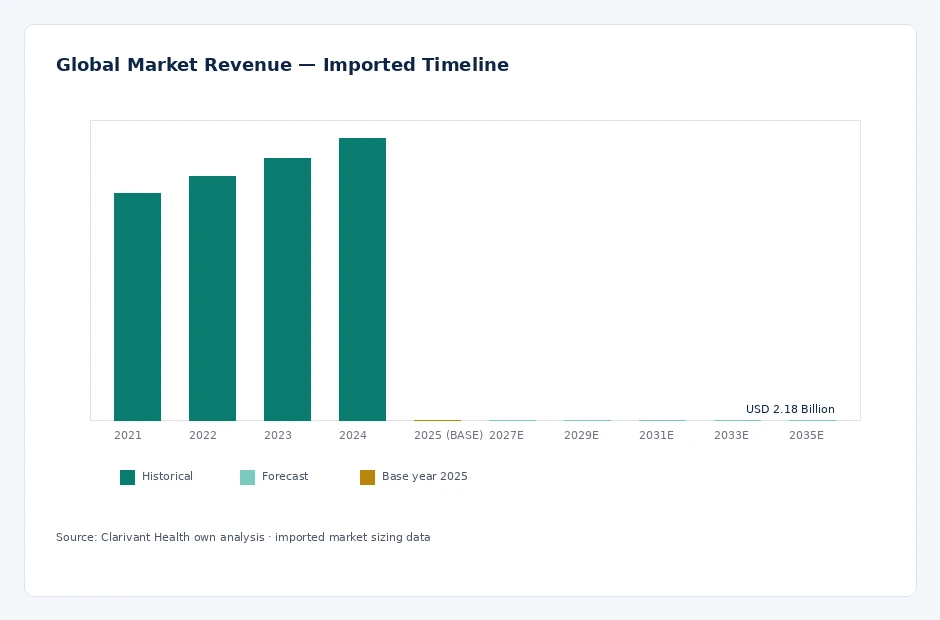Select the 2021 bar in the chart
The image size is (940, 620).
137,307
